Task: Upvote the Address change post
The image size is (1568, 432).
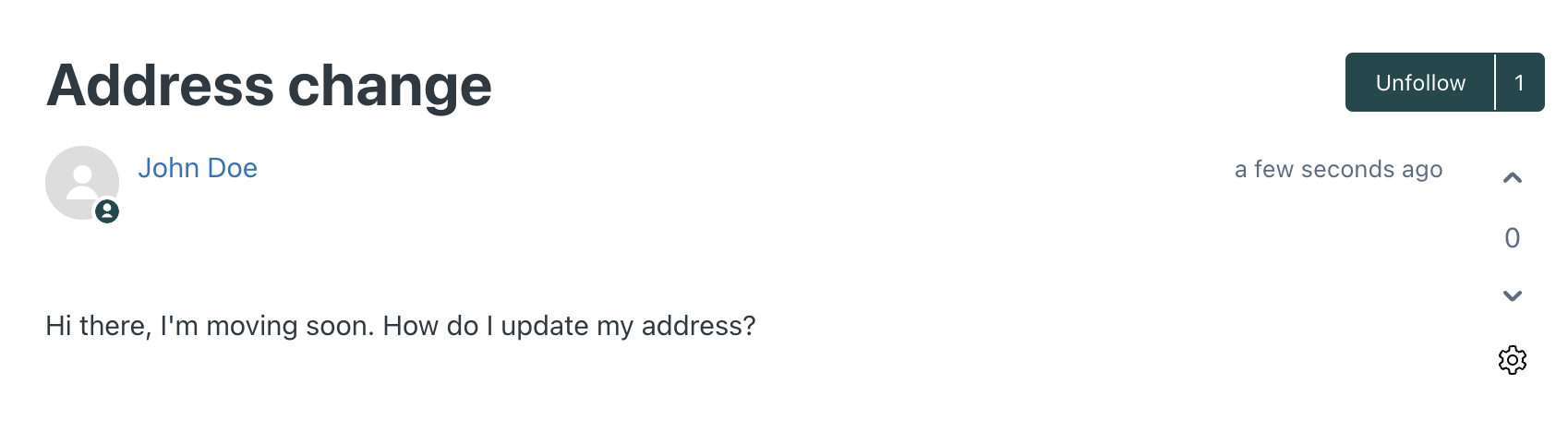Action: (x=1512, y=178)
